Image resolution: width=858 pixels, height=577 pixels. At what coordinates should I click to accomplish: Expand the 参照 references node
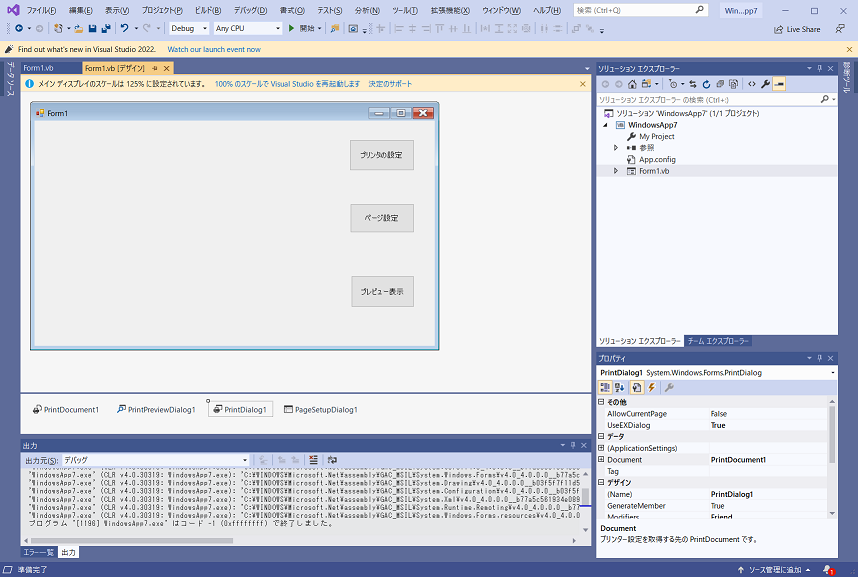click(616, 148)
